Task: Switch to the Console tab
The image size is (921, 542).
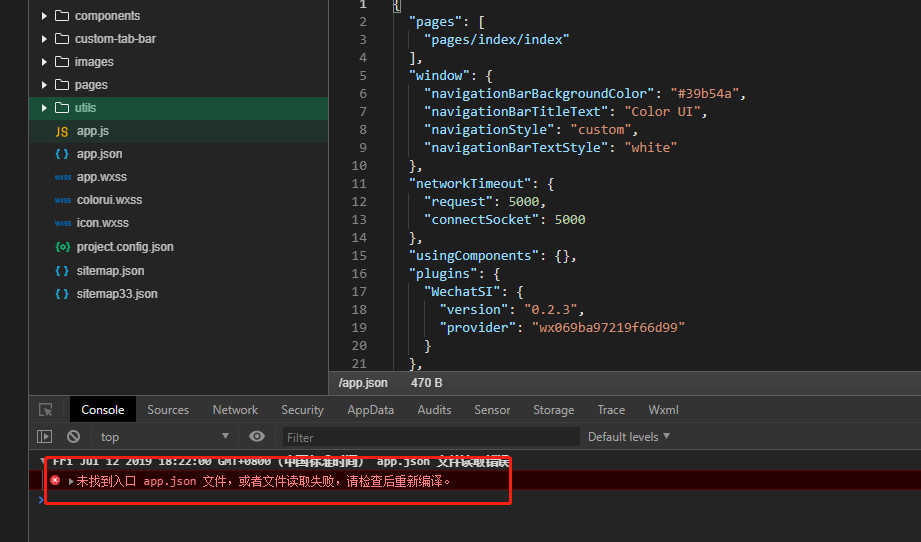Action: tap(103, 409)
